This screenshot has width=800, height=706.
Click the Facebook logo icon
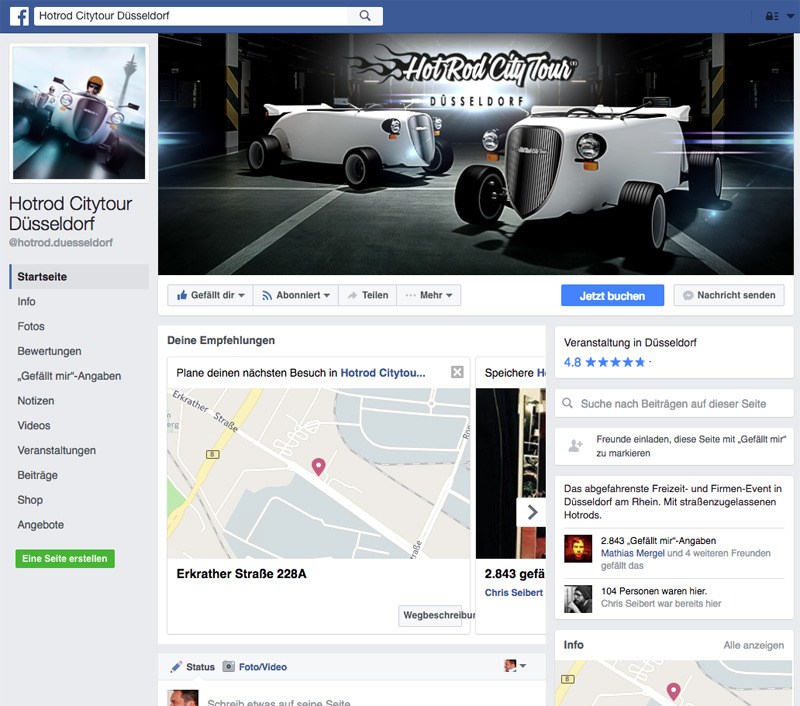pyautogui.click(x=19, y=16)
